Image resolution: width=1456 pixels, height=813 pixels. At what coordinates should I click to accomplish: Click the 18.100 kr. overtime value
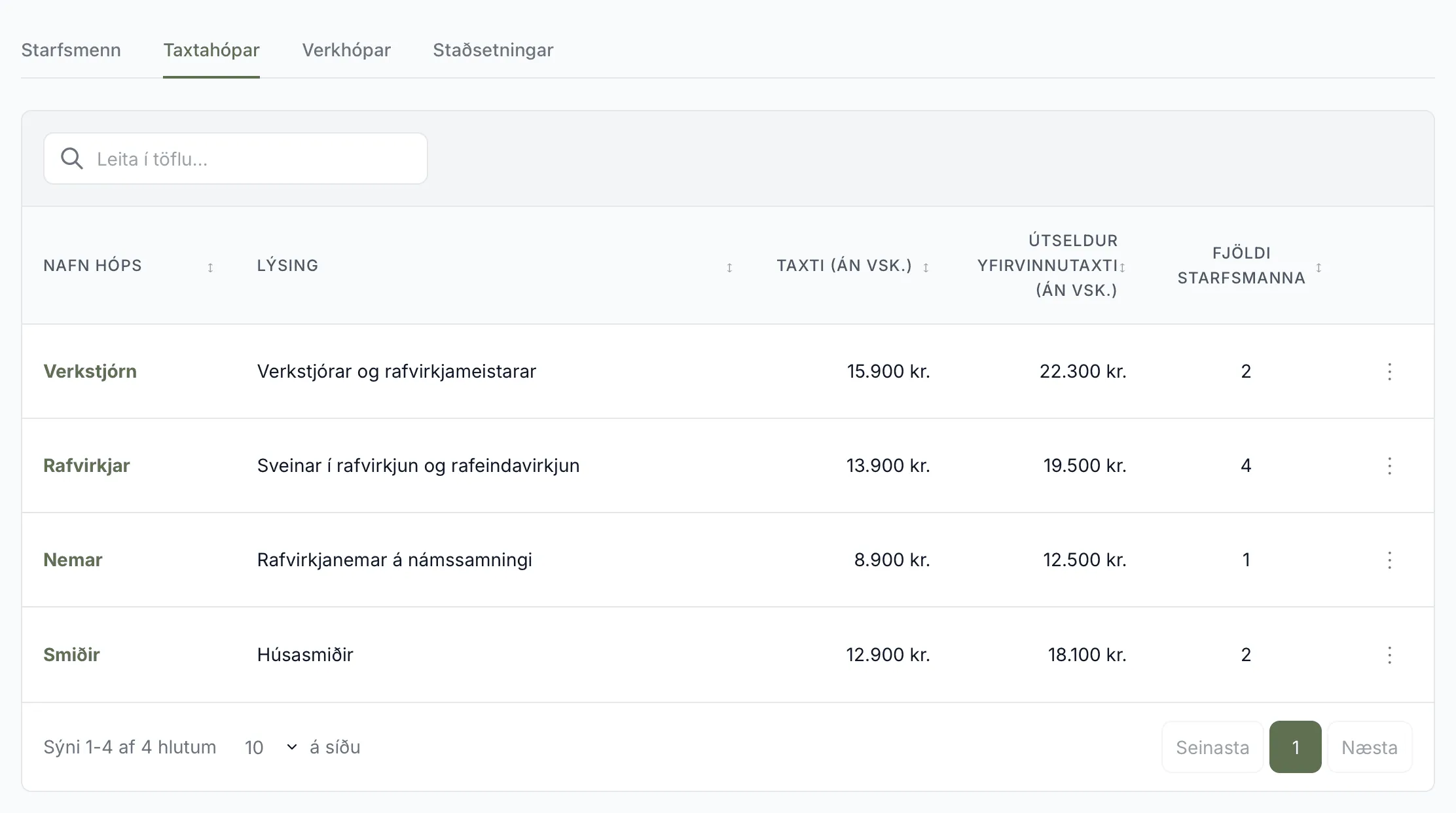(1087, 655)
